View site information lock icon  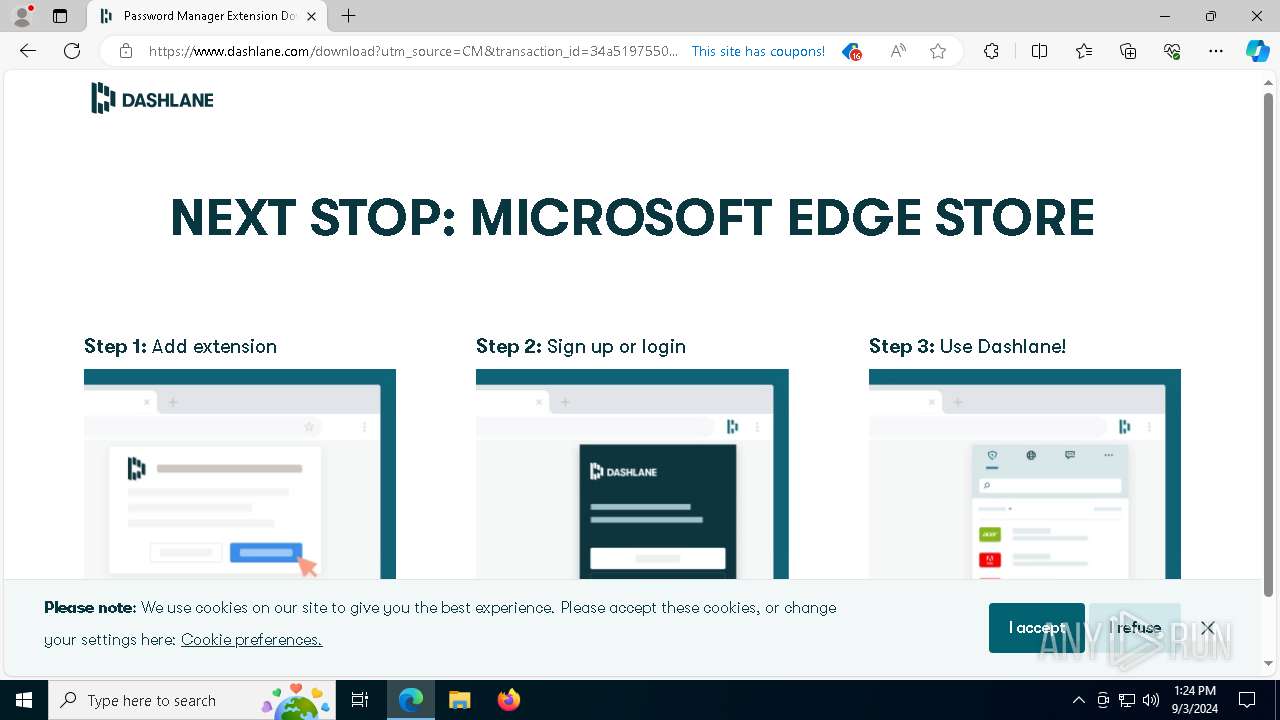click(x=126, y=51)
